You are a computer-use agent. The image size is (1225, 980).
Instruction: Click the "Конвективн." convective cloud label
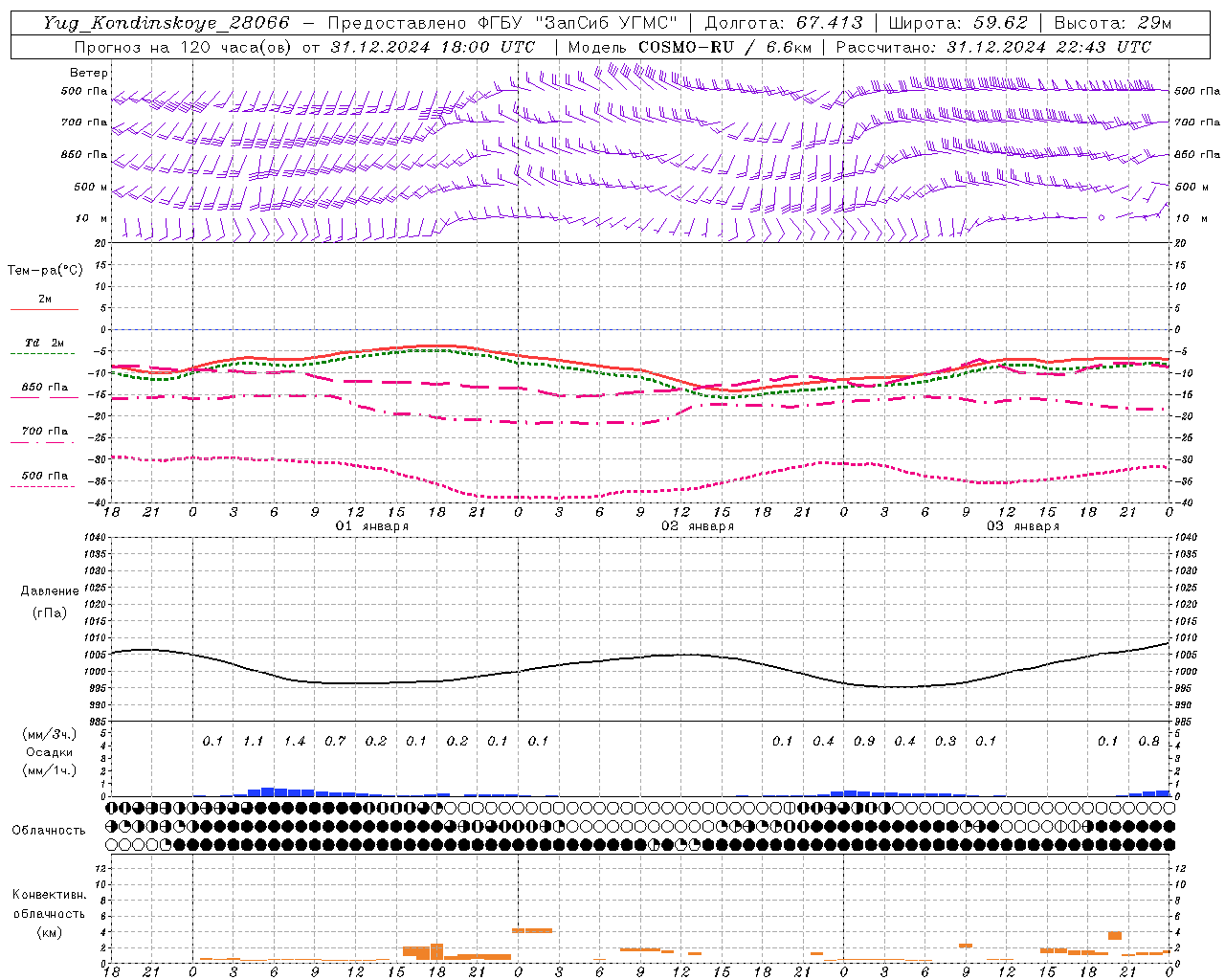tap(49, 895)
